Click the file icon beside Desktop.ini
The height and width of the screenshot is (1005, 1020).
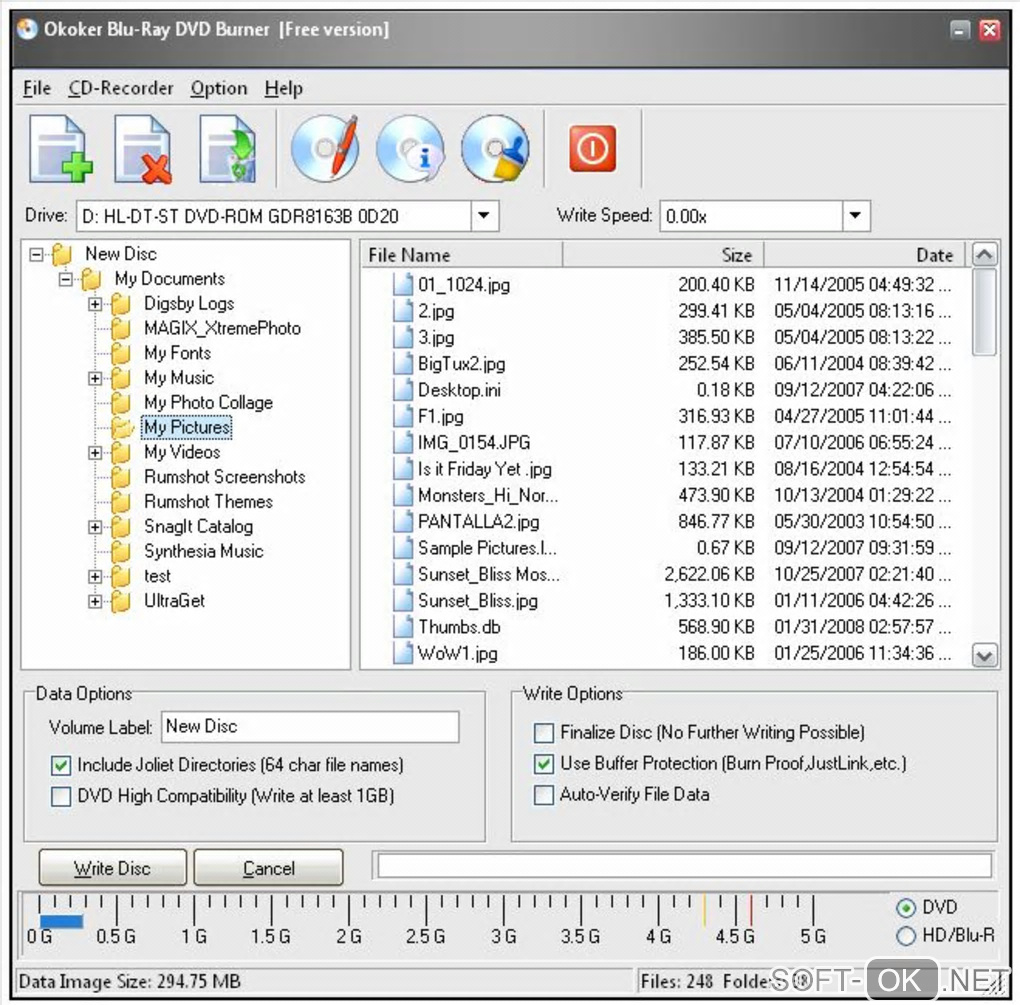click(x=403, y=390)
